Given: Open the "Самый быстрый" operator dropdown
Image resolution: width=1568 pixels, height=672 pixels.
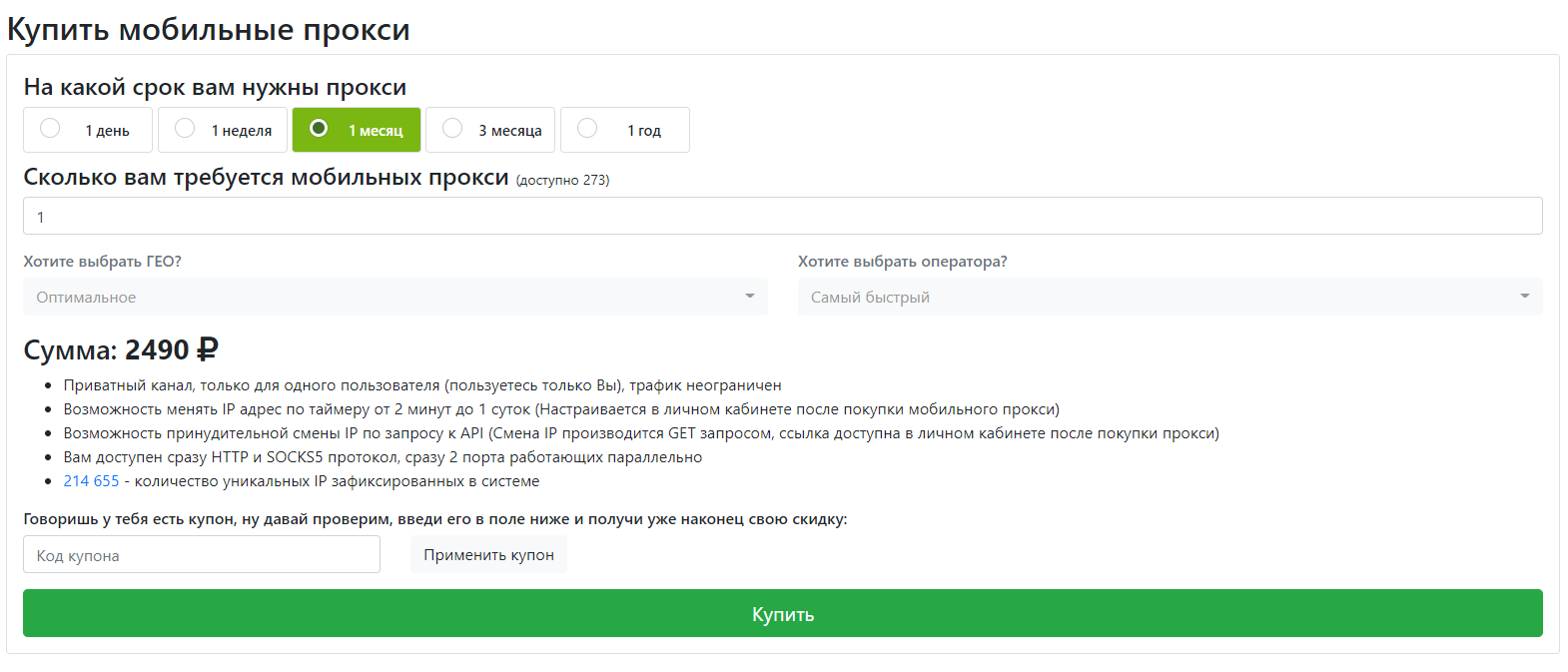Looking at the screenshot, I should pyautogui.click(x=1170, y=297).
